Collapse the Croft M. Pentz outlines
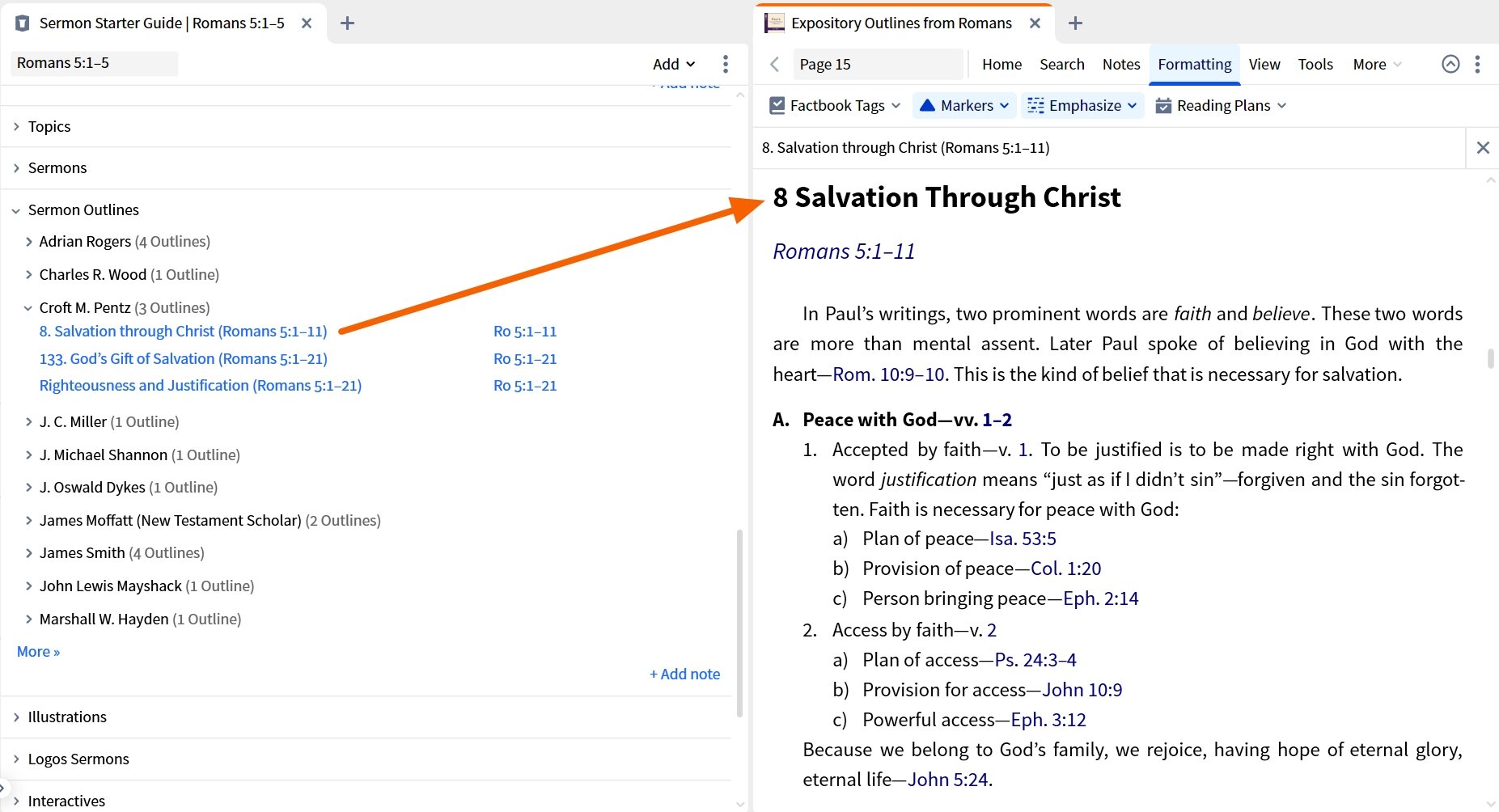The image size is (1499, 812). 29,308
